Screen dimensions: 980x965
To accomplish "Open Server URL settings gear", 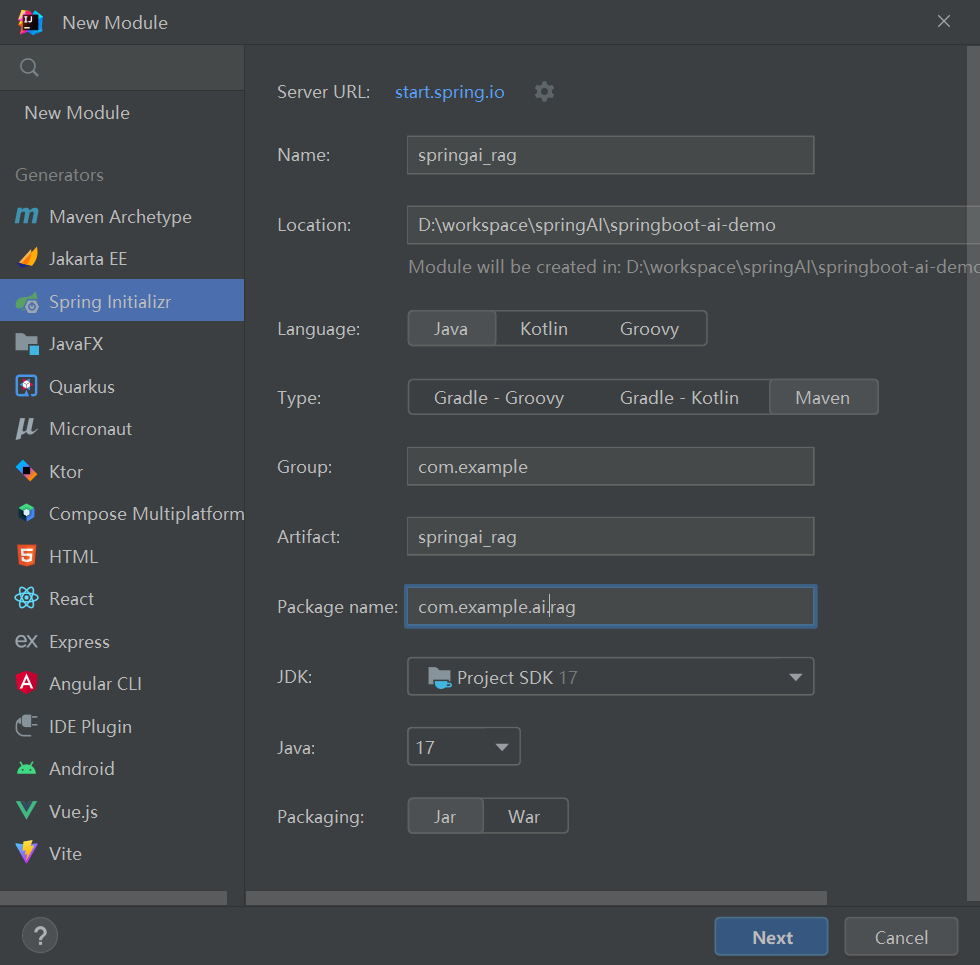I will click(544, 92).
